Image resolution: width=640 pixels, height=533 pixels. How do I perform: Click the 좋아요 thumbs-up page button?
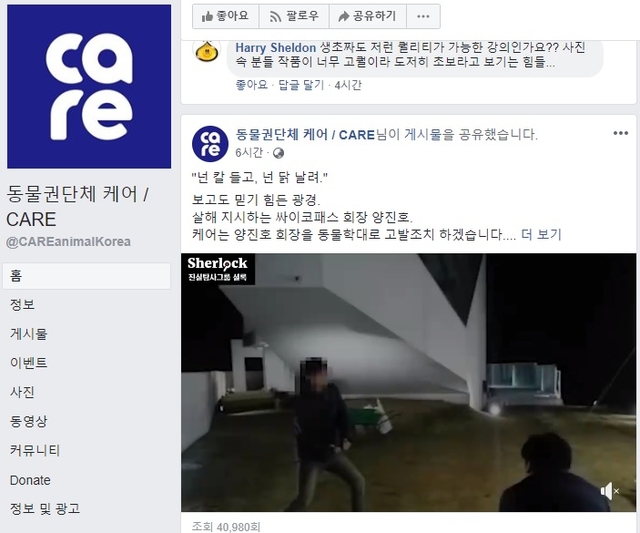tap(226, 16)
